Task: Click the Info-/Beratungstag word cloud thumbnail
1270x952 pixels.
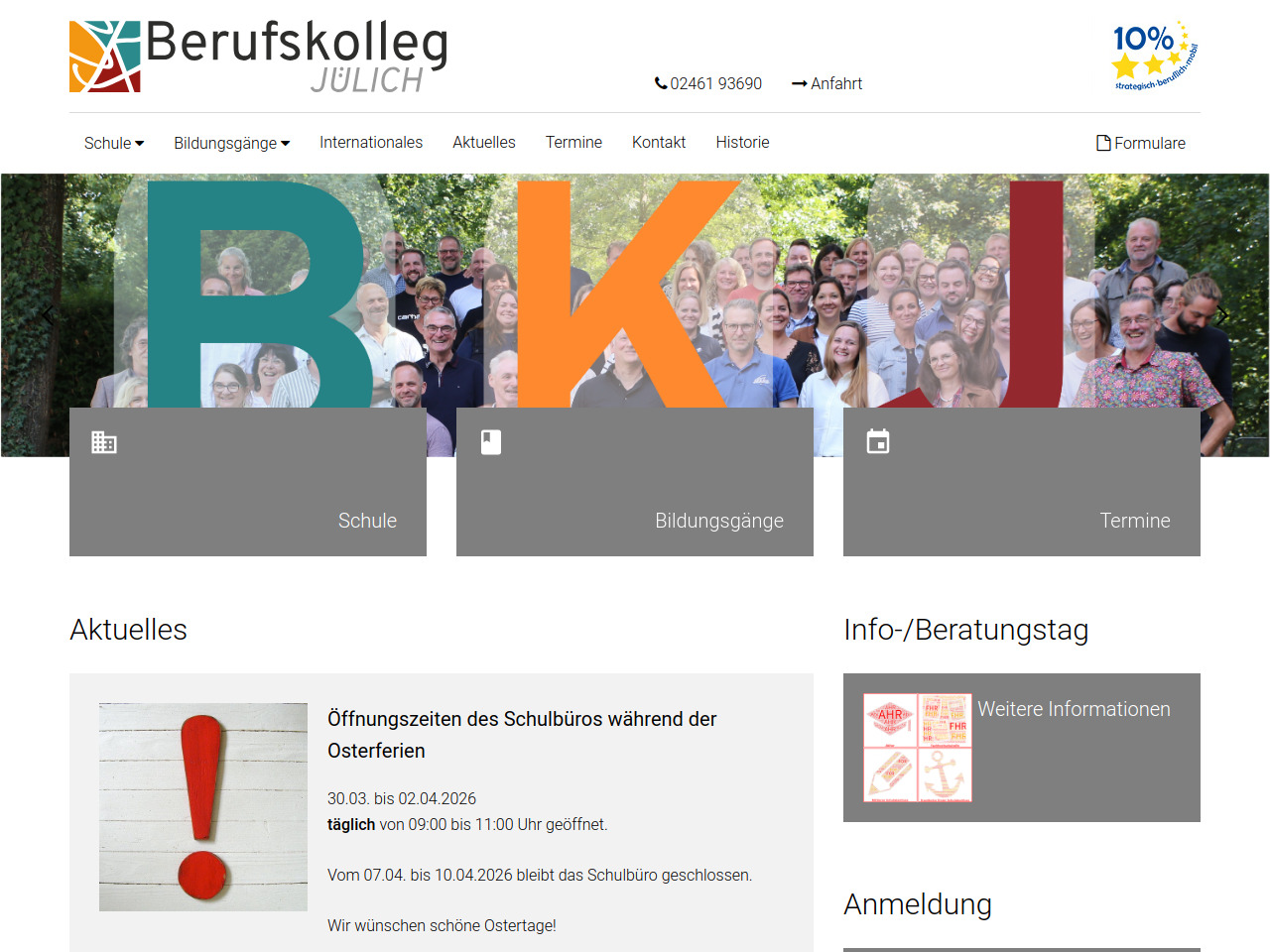Action: [918, 748]
